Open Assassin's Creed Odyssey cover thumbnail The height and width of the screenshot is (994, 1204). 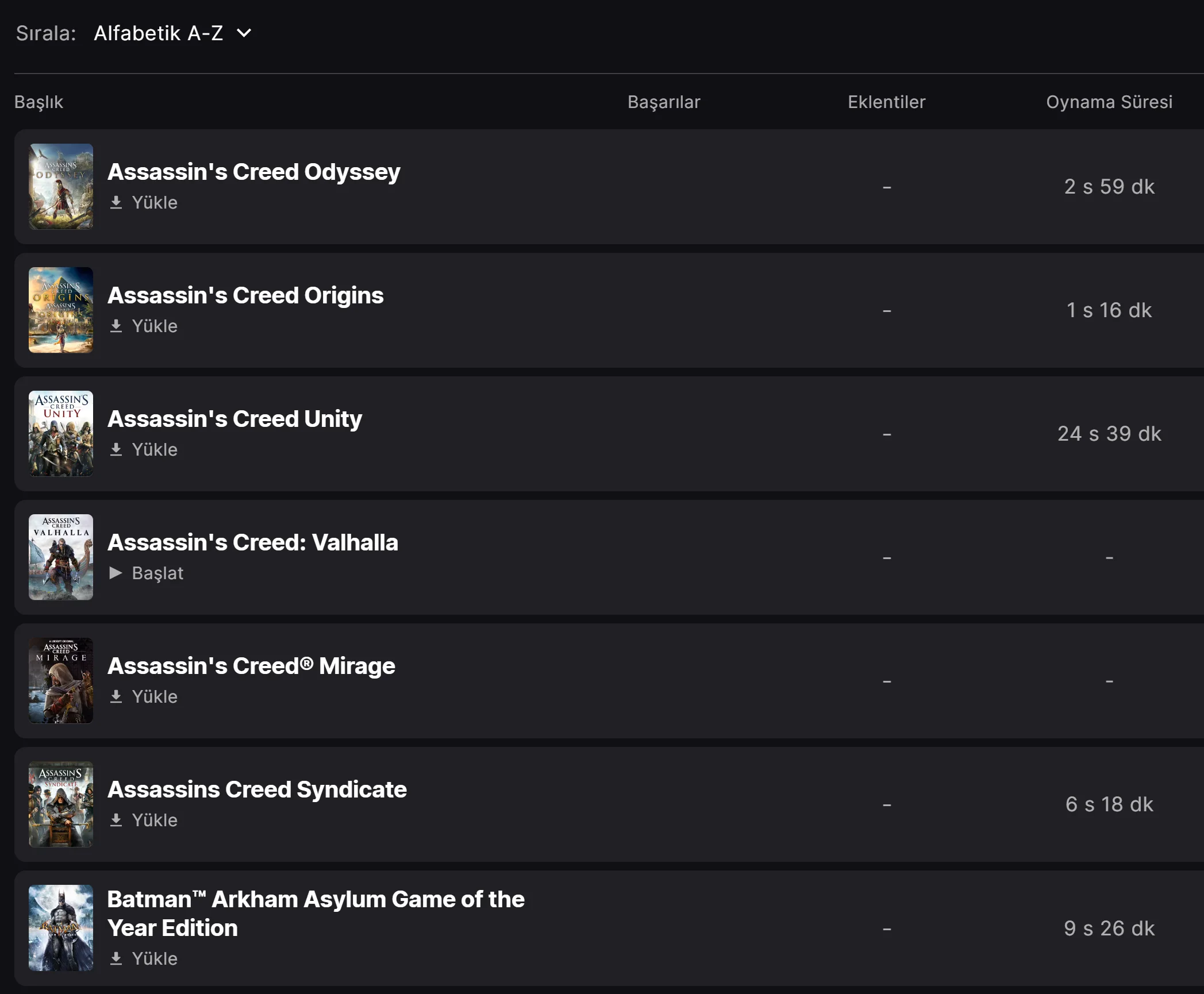coord(61,187)
